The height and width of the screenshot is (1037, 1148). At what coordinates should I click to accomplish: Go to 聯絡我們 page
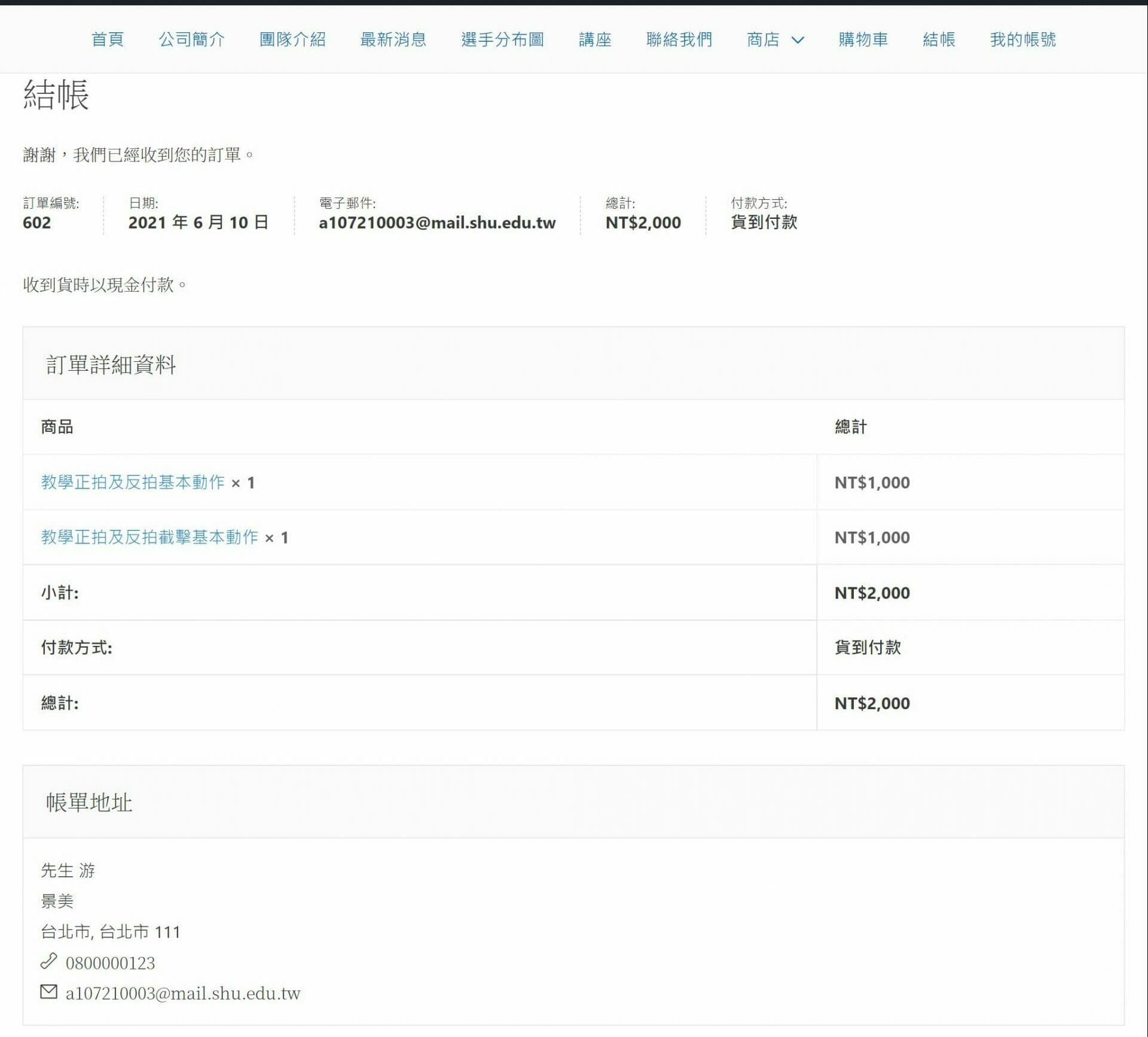[679, 39]
